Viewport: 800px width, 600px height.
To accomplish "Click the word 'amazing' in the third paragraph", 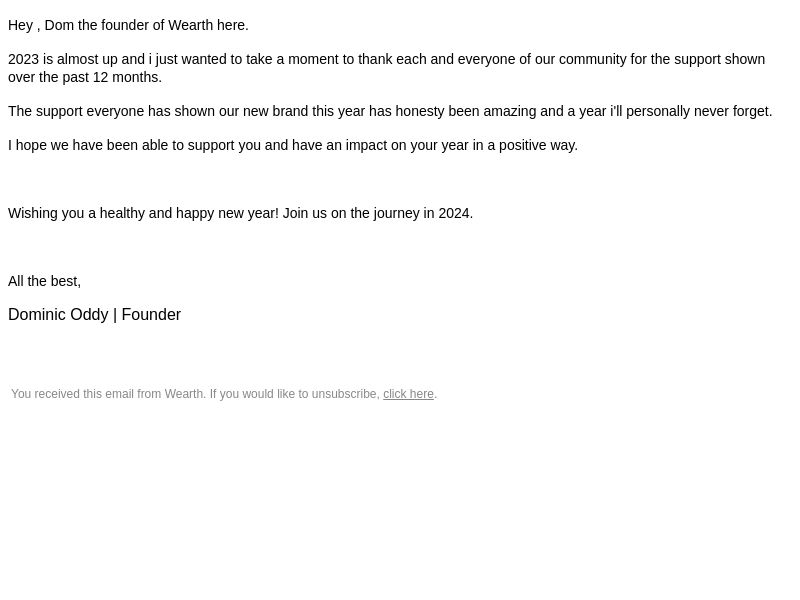I will tap(510, 111).
